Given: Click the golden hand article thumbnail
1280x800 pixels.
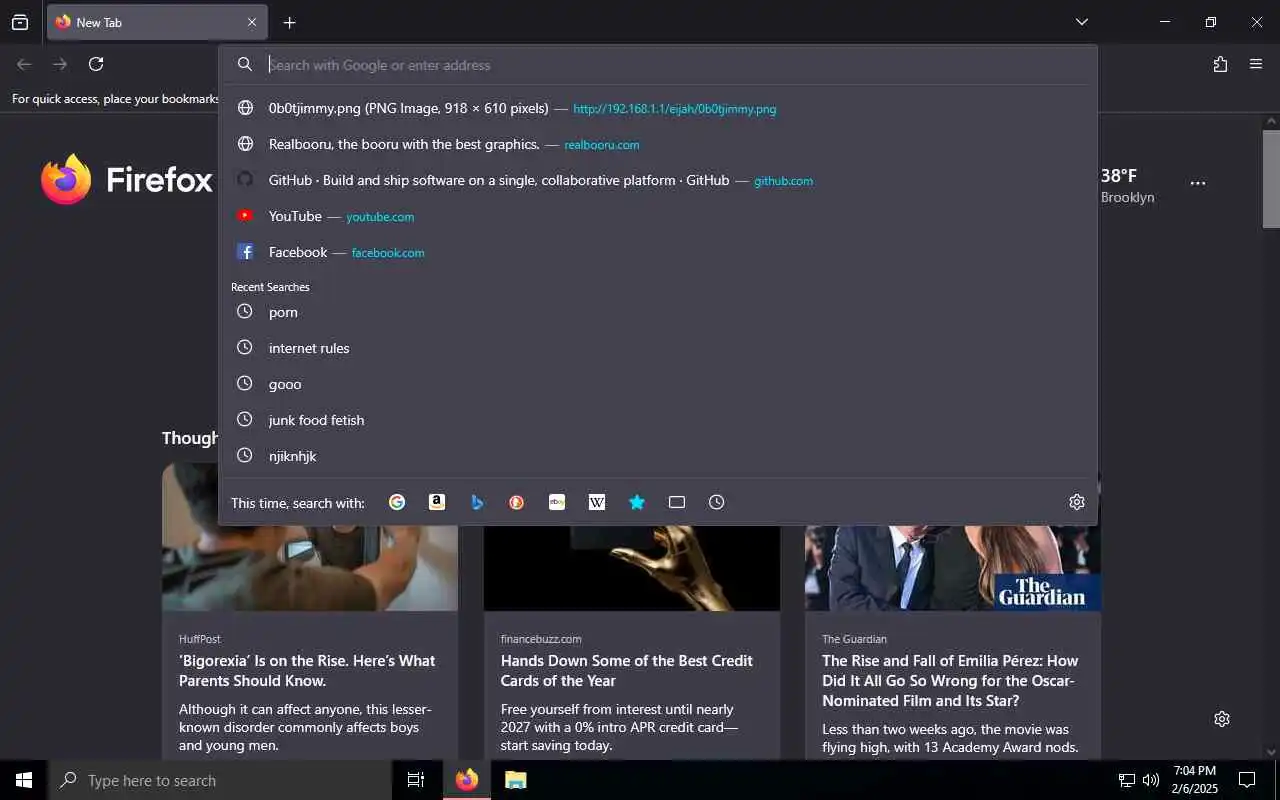Looking at the screenshot, I should [632, 567].
